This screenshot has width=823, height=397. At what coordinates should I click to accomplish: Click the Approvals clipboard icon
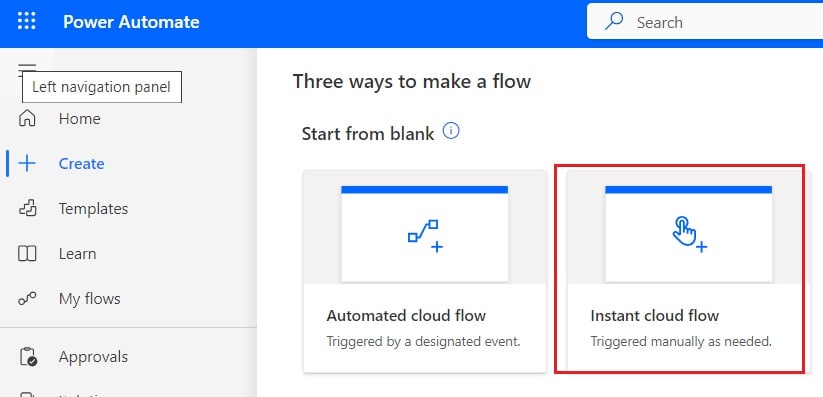28,357
